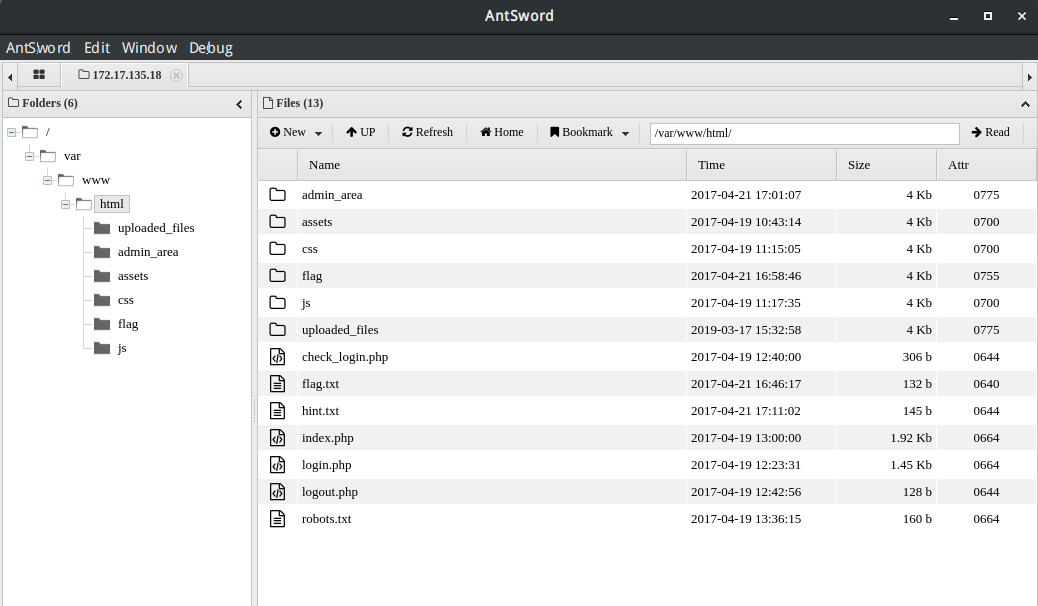Image resolution: width=1038 pixels, height=606 pixels.
Task: Collapse the var tree node
Action: [x=29, y=156]
